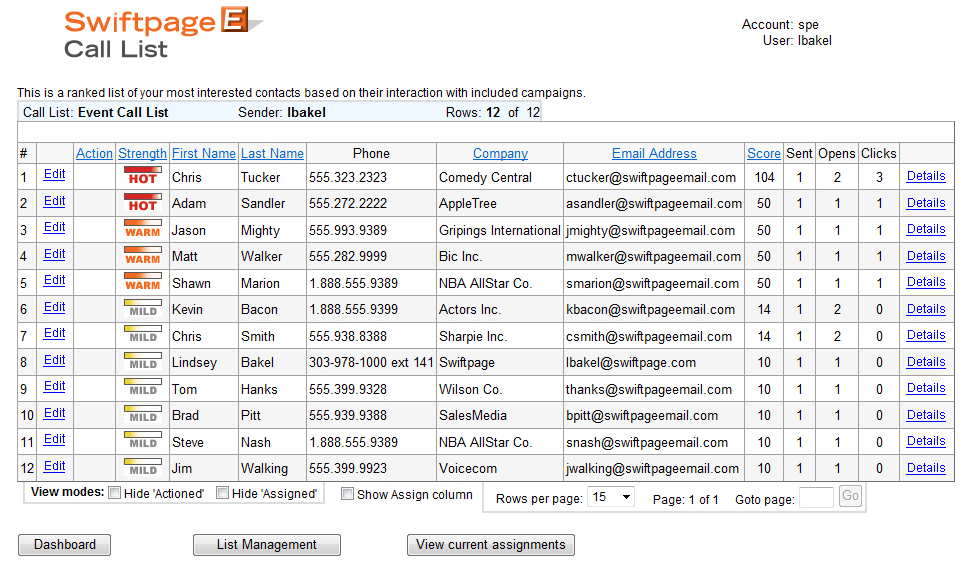This screenshot has height=573, width=970.
Task: Edit row 12 Jim Walking
Action: point(54,466)
